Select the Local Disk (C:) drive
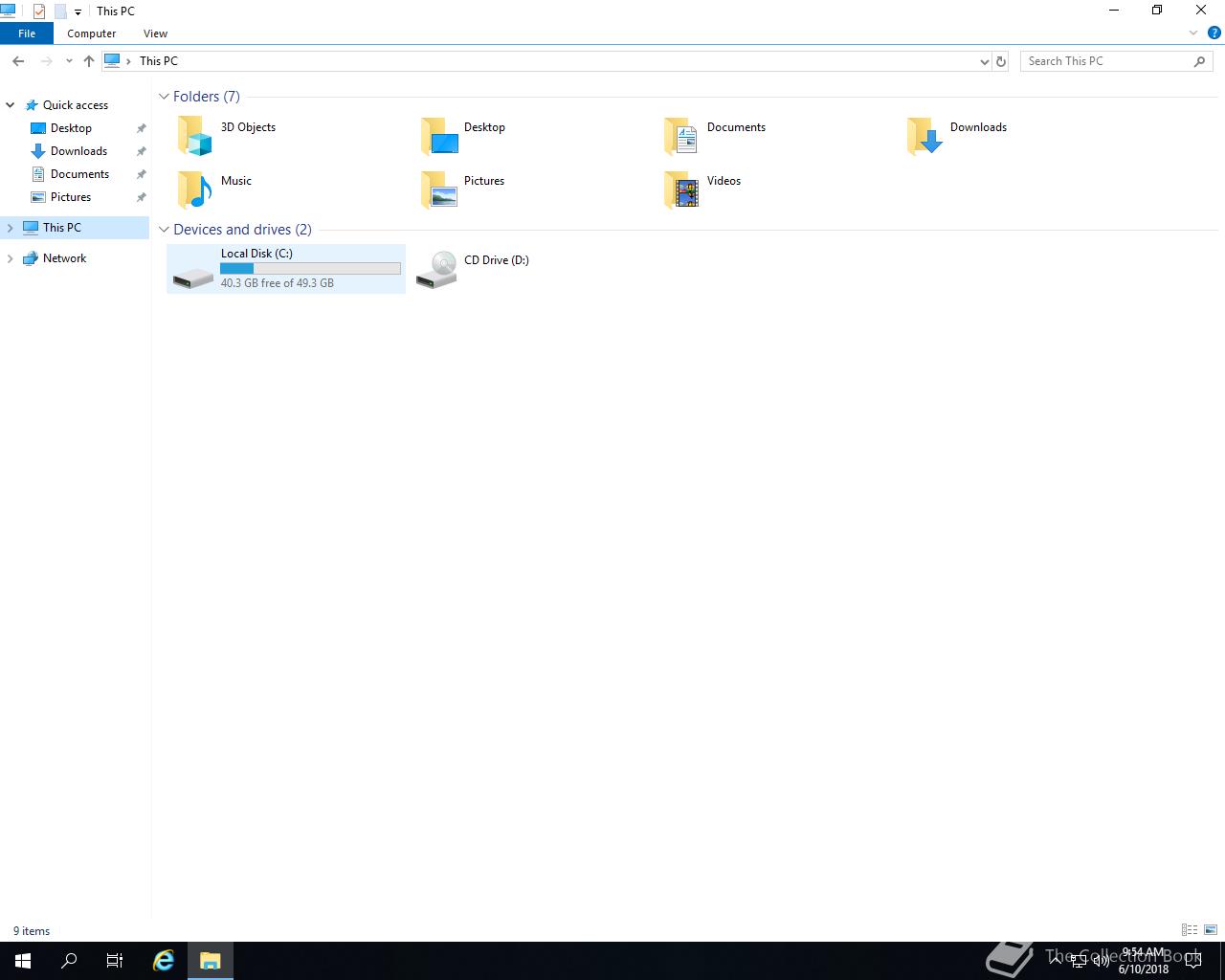Viewport: 1225px width, 980px height. coord(286,268)
